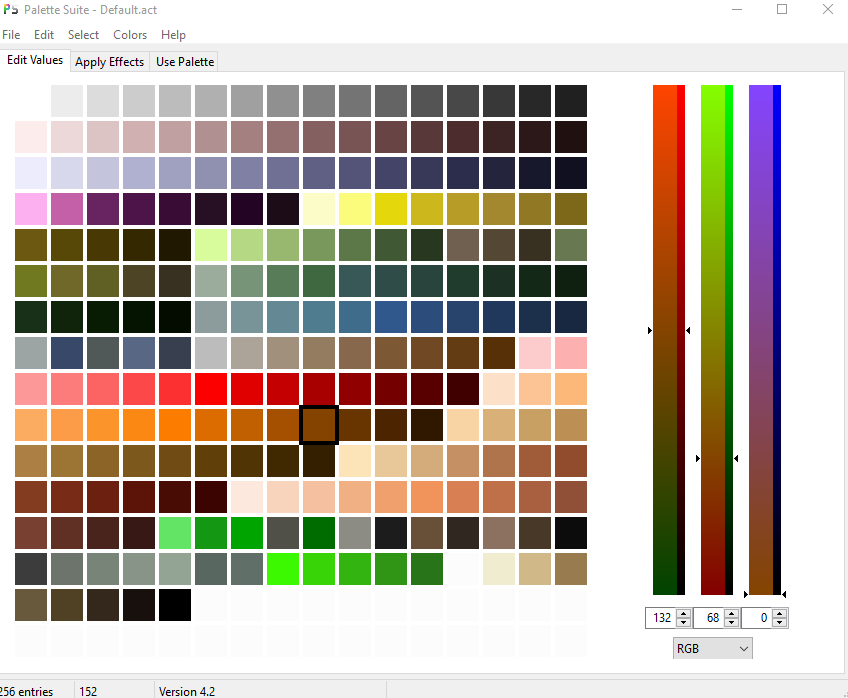Switch to the Use Palette tab
The height and width of the screenshot is (698, 848).
(185, 62)
